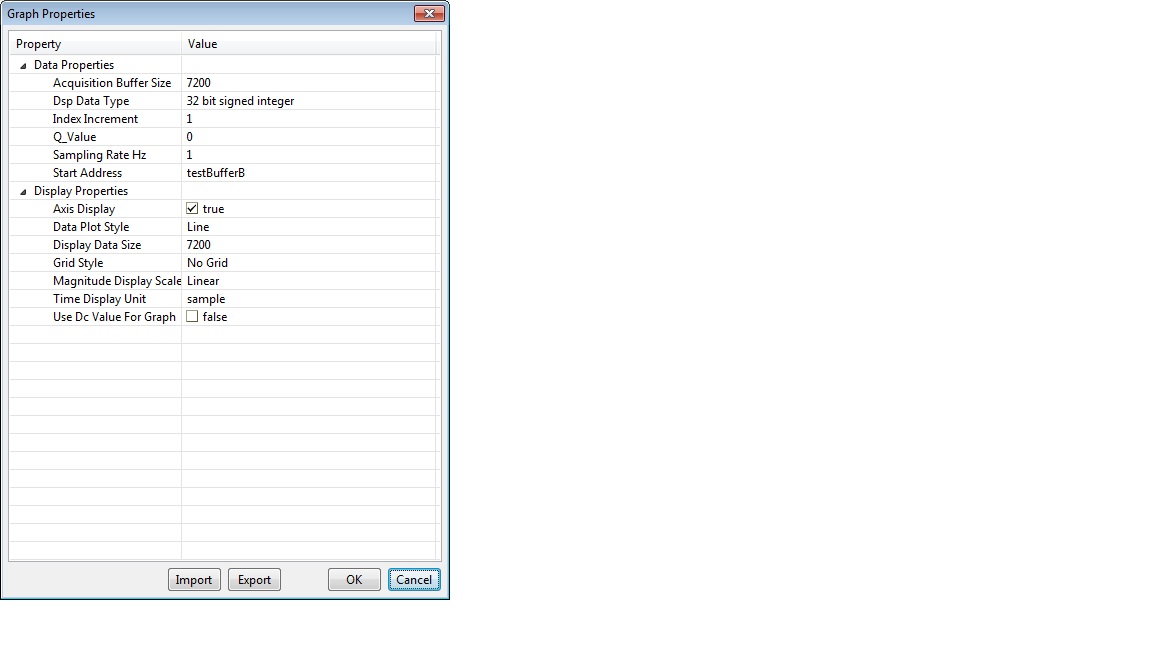Open the Data Plot Style Line dropdown
This screenshot has width=1152, height=648.
point(310,227)
